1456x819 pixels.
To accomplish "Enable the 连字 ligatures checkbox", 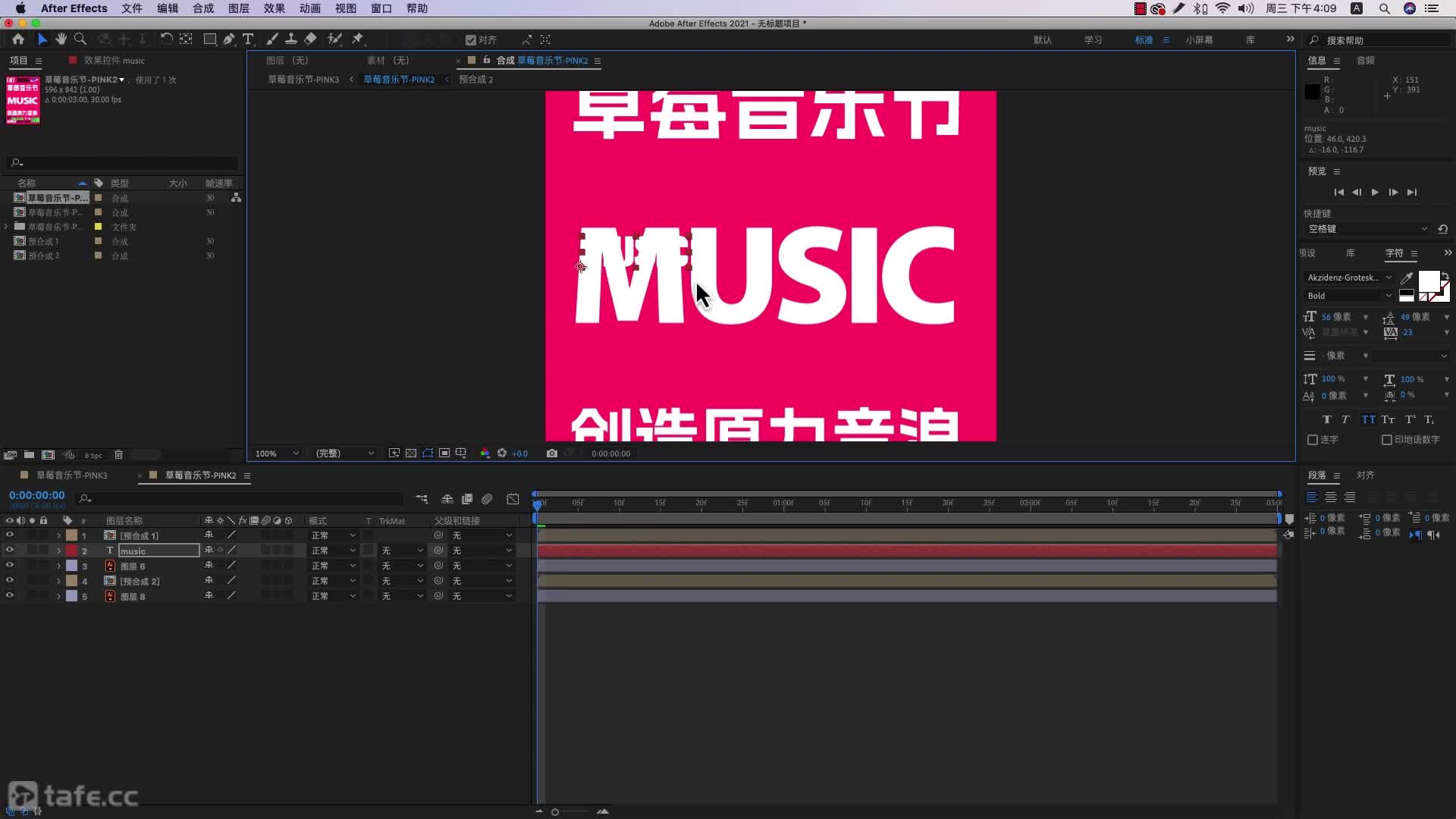I will pyautogui.click(x=1313, y=440).
